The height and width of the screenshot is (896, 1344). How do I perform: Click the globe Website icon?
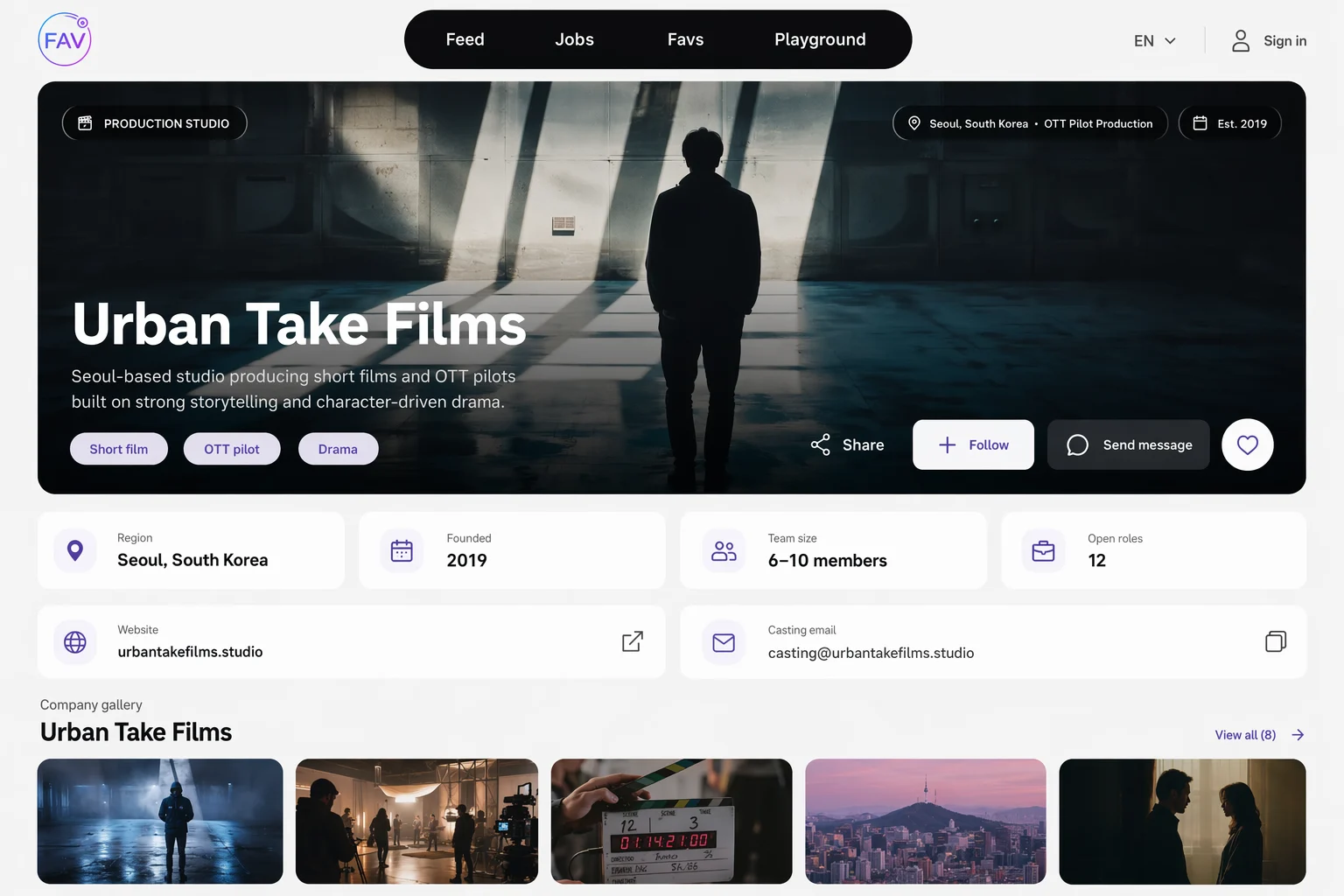[75, 642]
